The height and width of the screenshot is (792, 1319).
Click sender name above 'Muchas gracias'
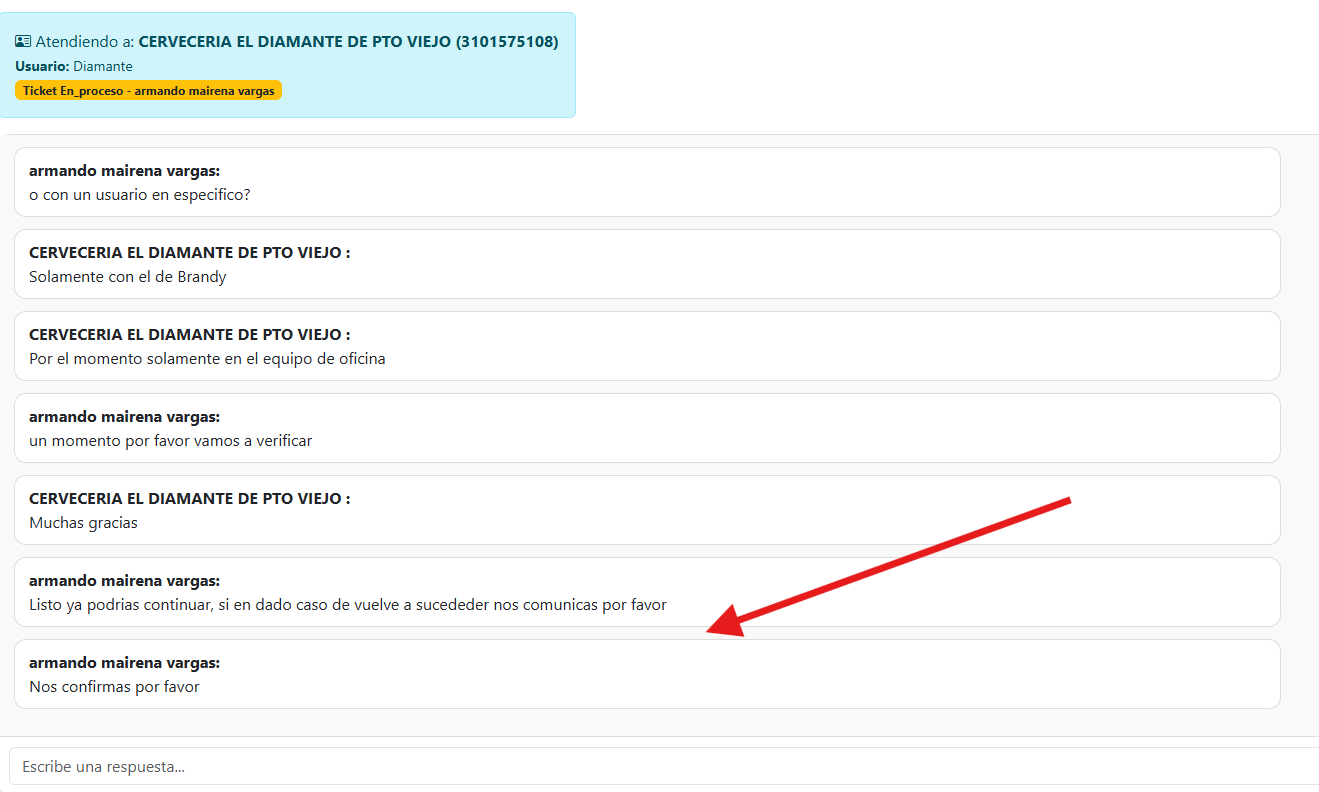(189, 499)
